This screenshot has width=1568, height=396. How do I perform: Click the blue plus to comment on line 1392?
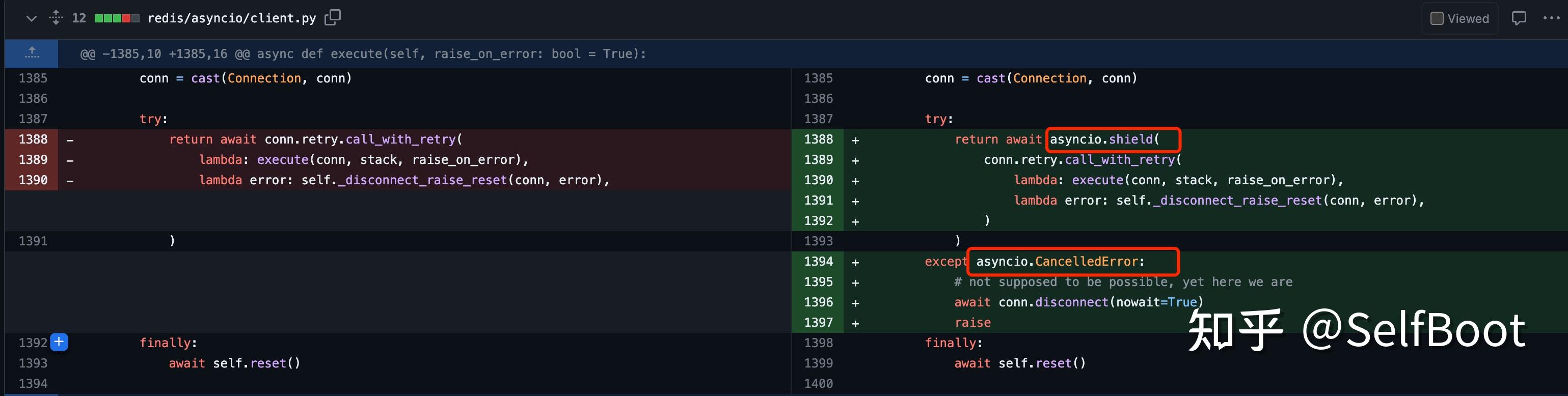point(59,343)
